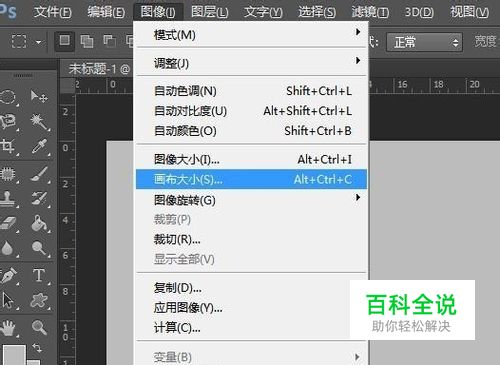Open the 图层(L) menu
The width and height of the screenshot is (500, 365).
click(x=210, y=12)
